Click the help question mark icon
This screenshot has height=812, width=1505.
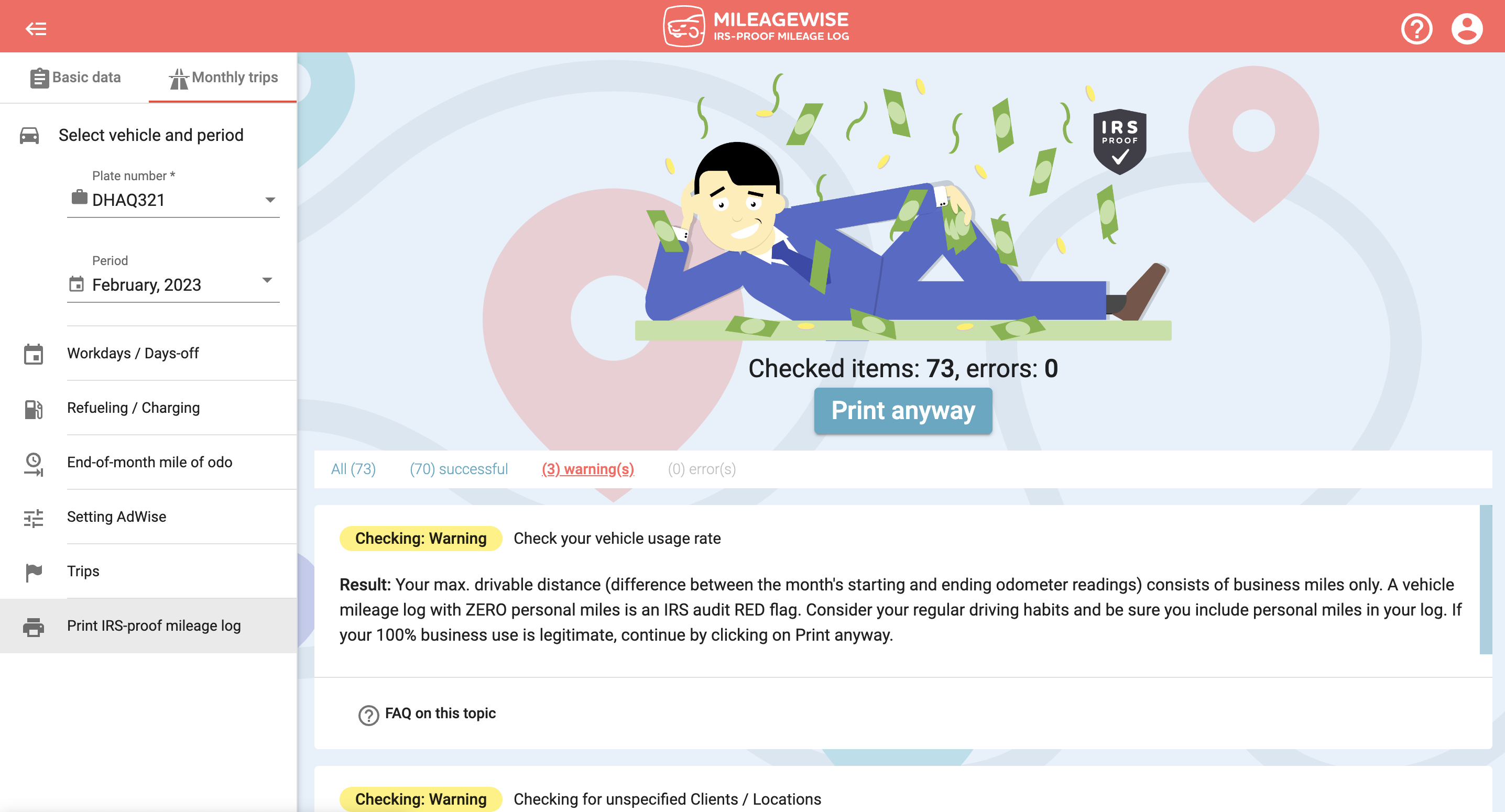click(x=1418, y=27)
